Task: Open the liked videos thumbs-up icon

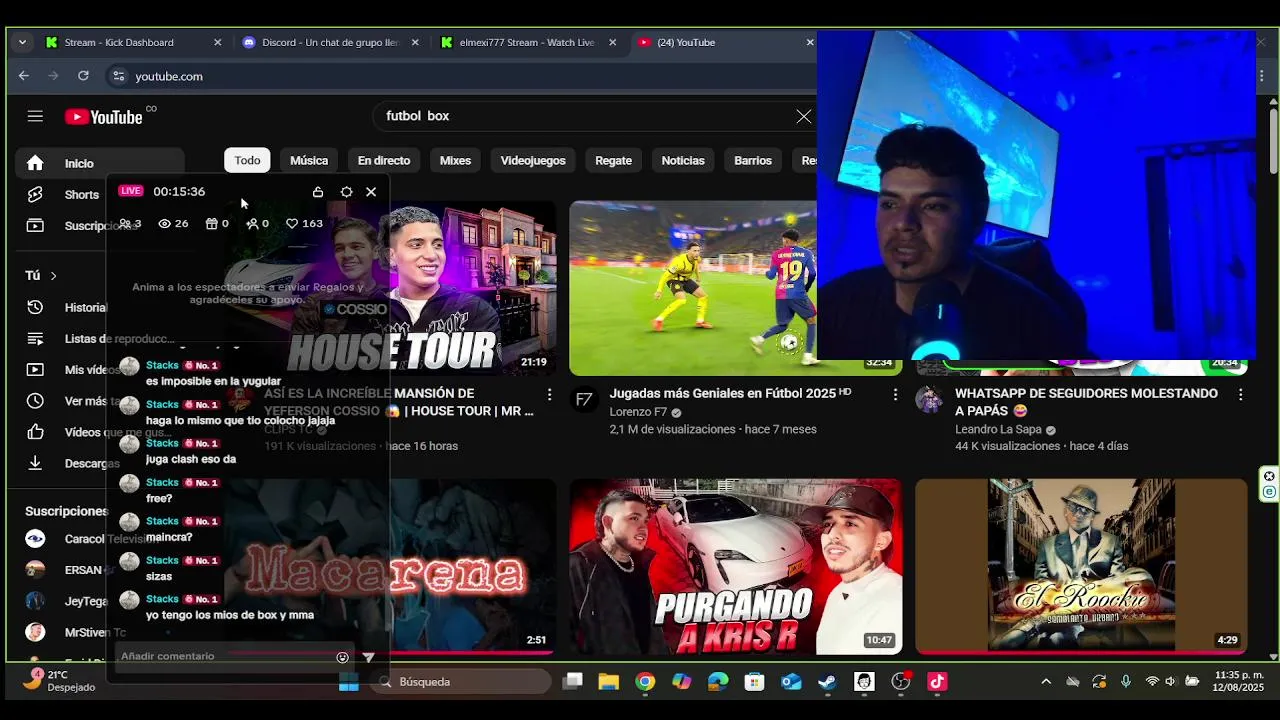Action: [35, 432]
